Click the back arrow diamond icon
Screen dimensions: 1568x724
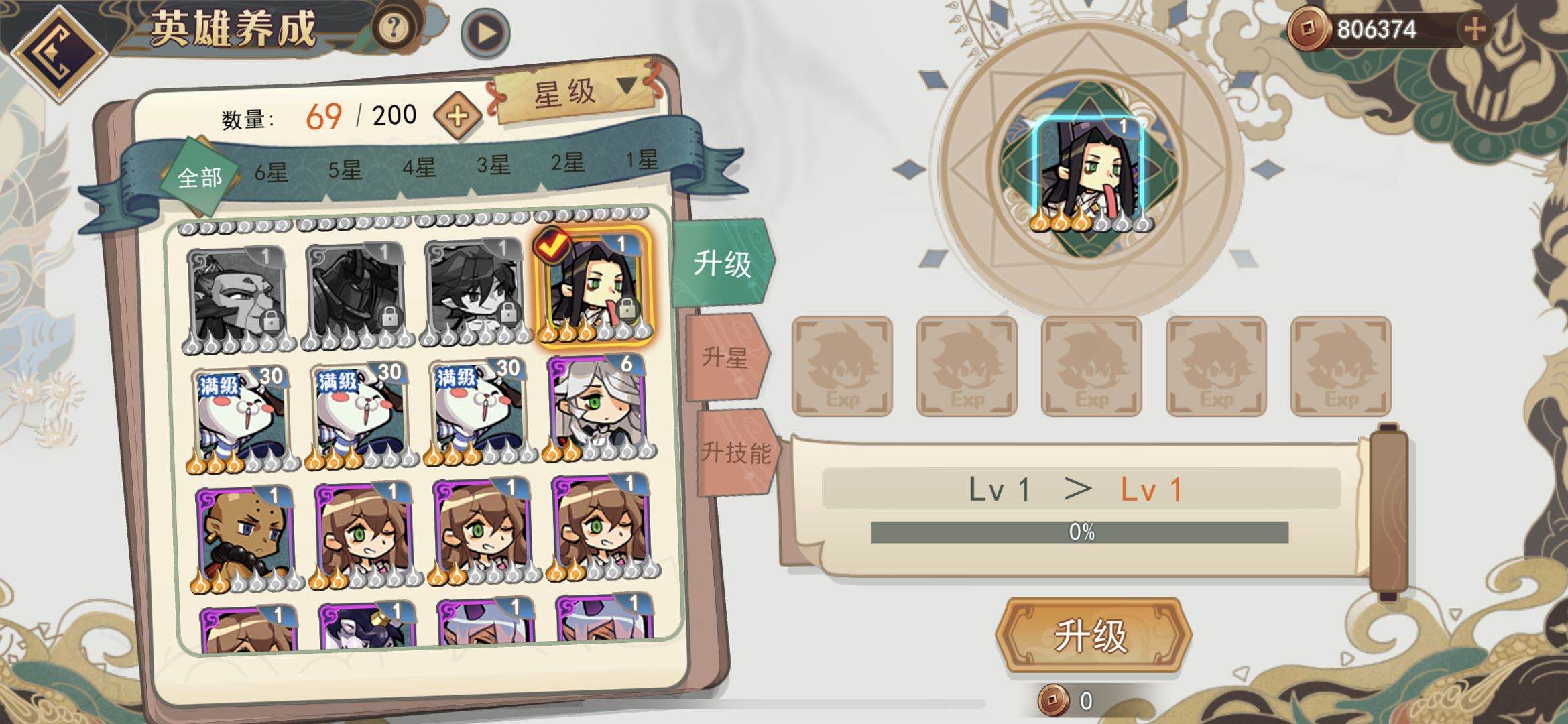click(59, 54)
